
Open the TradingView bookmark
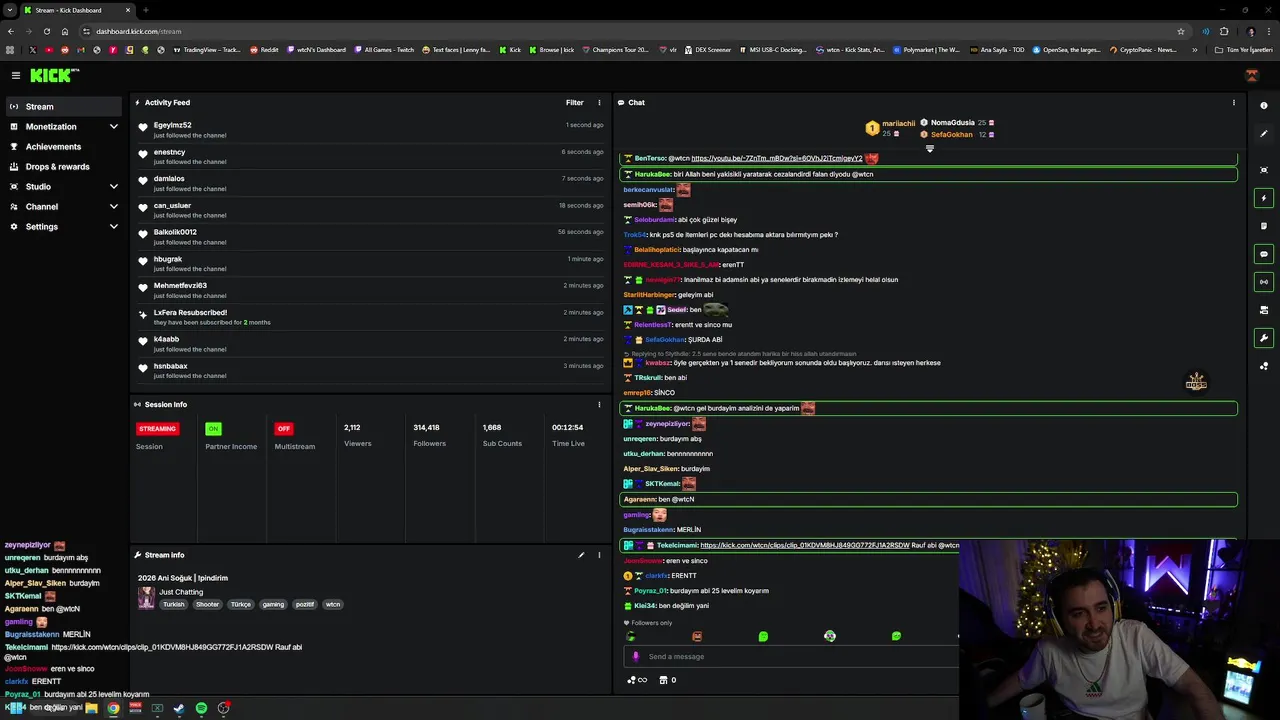pyautogui.click(x=207, y=50)
